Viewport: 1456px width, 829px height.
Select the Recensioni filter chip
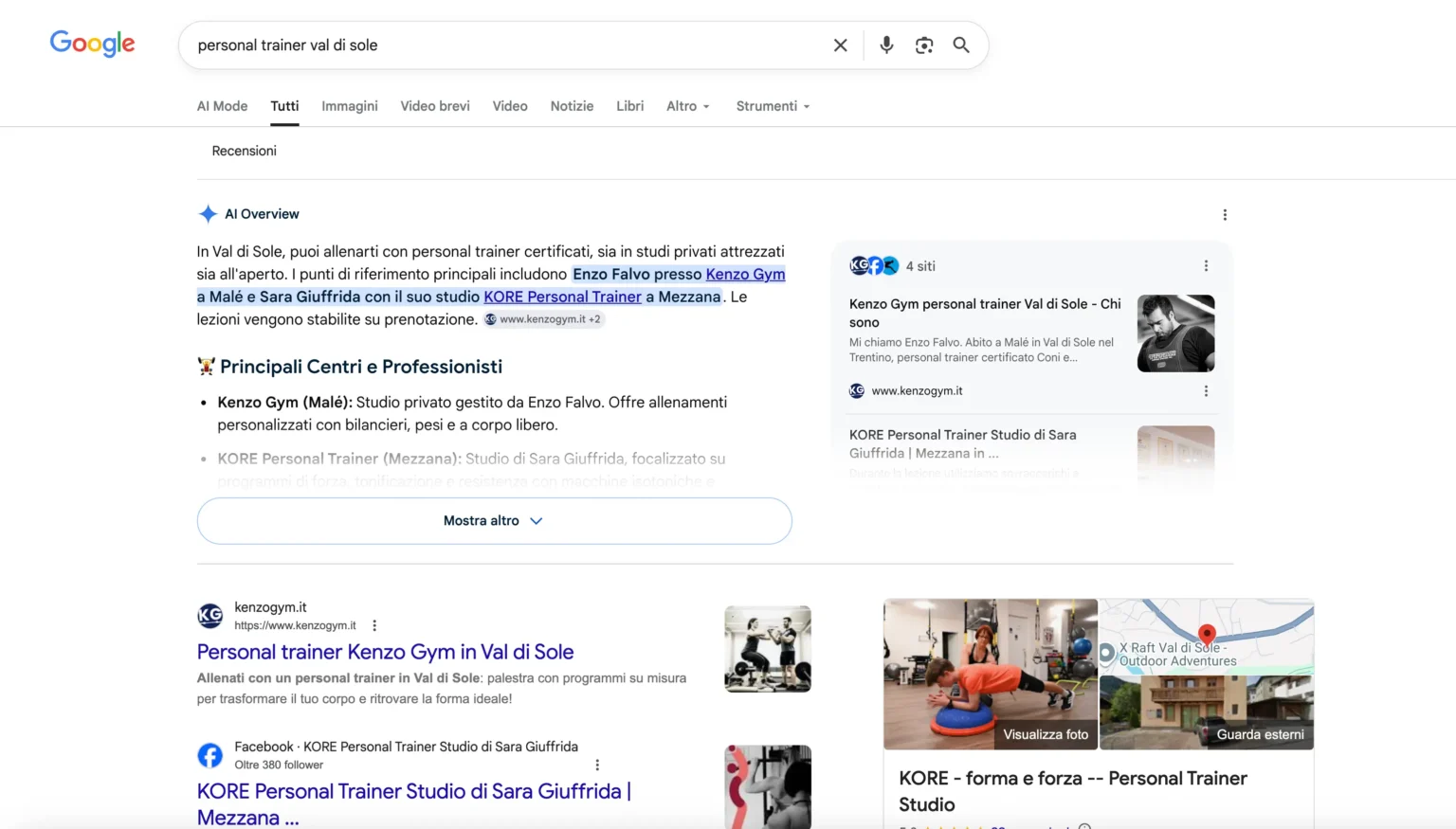[245, 151]
